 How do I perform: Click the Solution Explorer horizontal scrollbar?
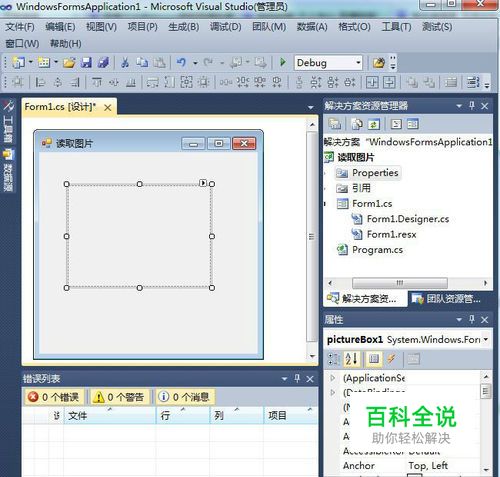(x=400, y=283)
